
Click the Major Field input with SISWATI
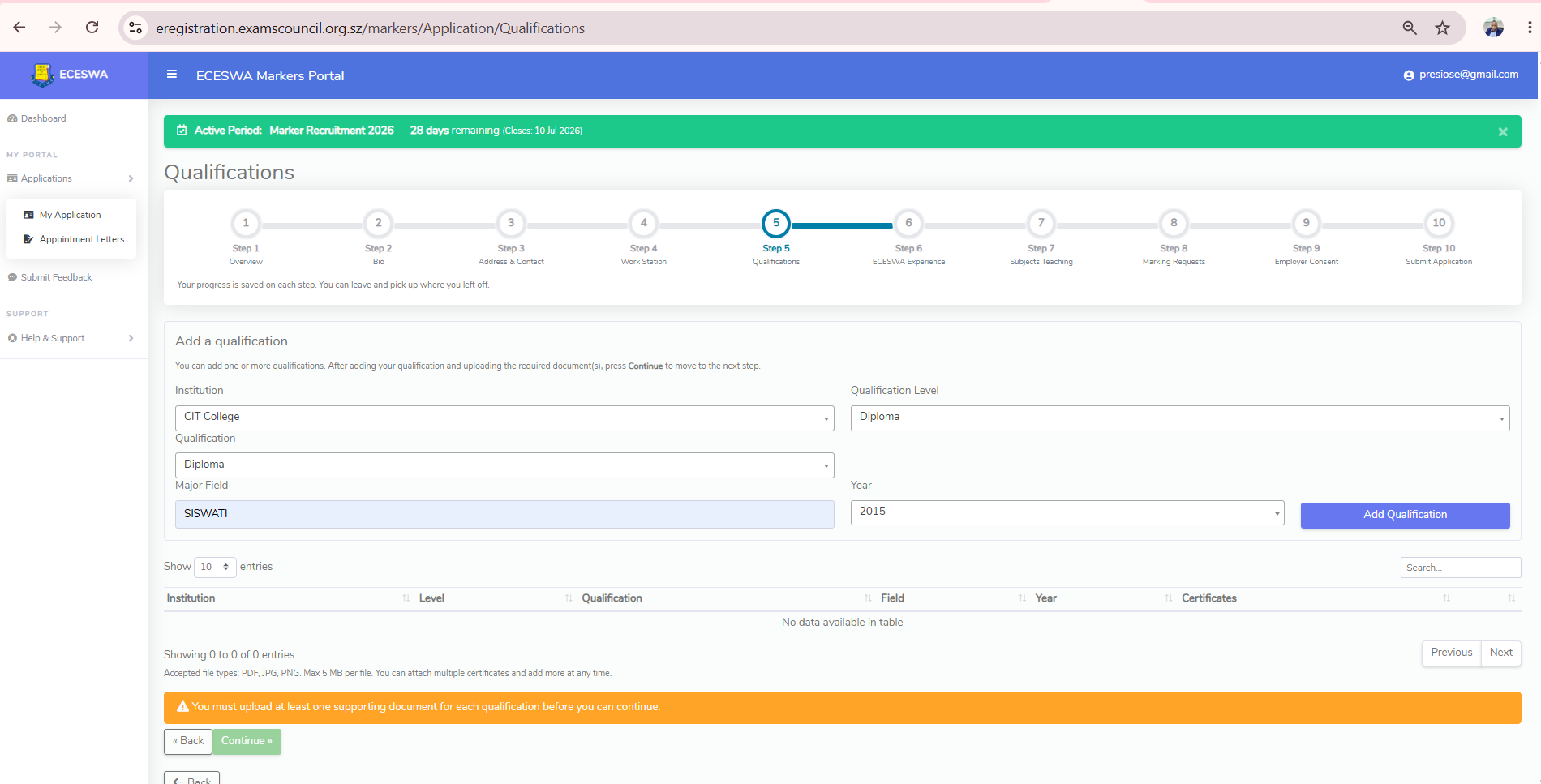point(504,514)
